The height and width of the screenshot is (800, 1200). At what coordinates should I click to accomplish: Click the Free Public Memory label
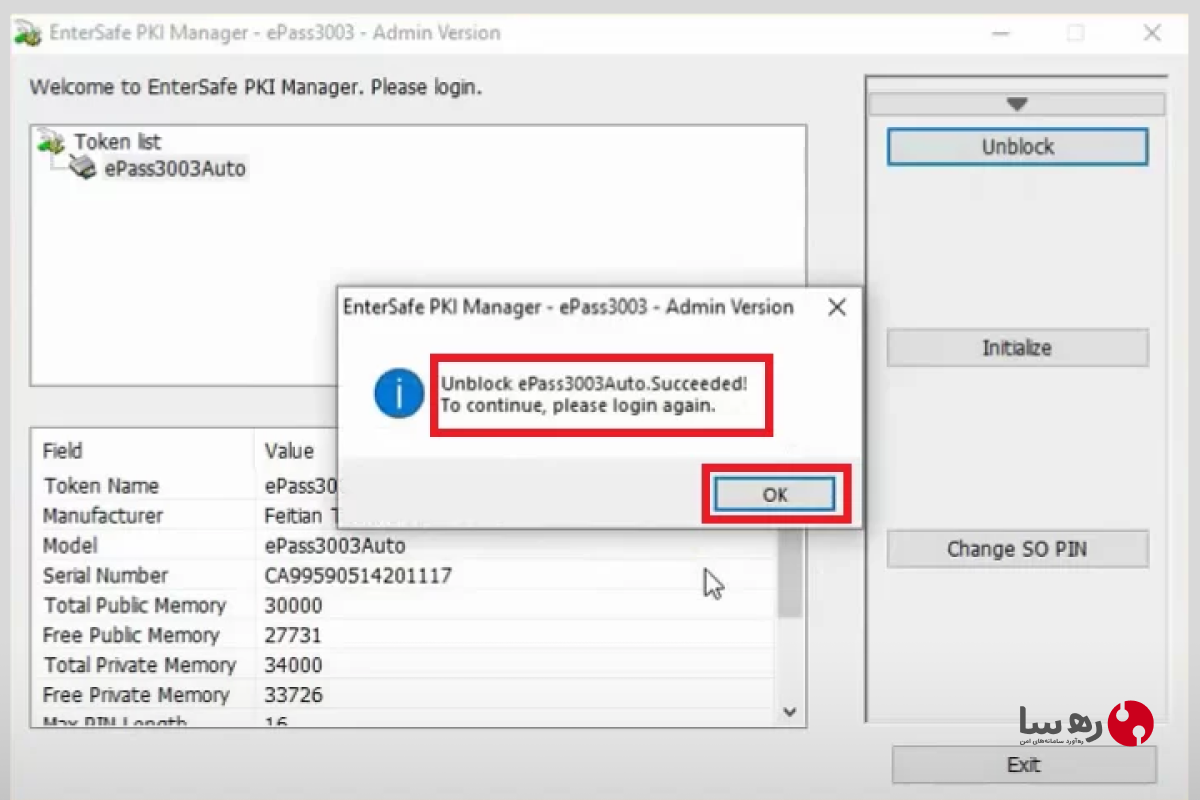pyautogui.click(x=131, y=636)
